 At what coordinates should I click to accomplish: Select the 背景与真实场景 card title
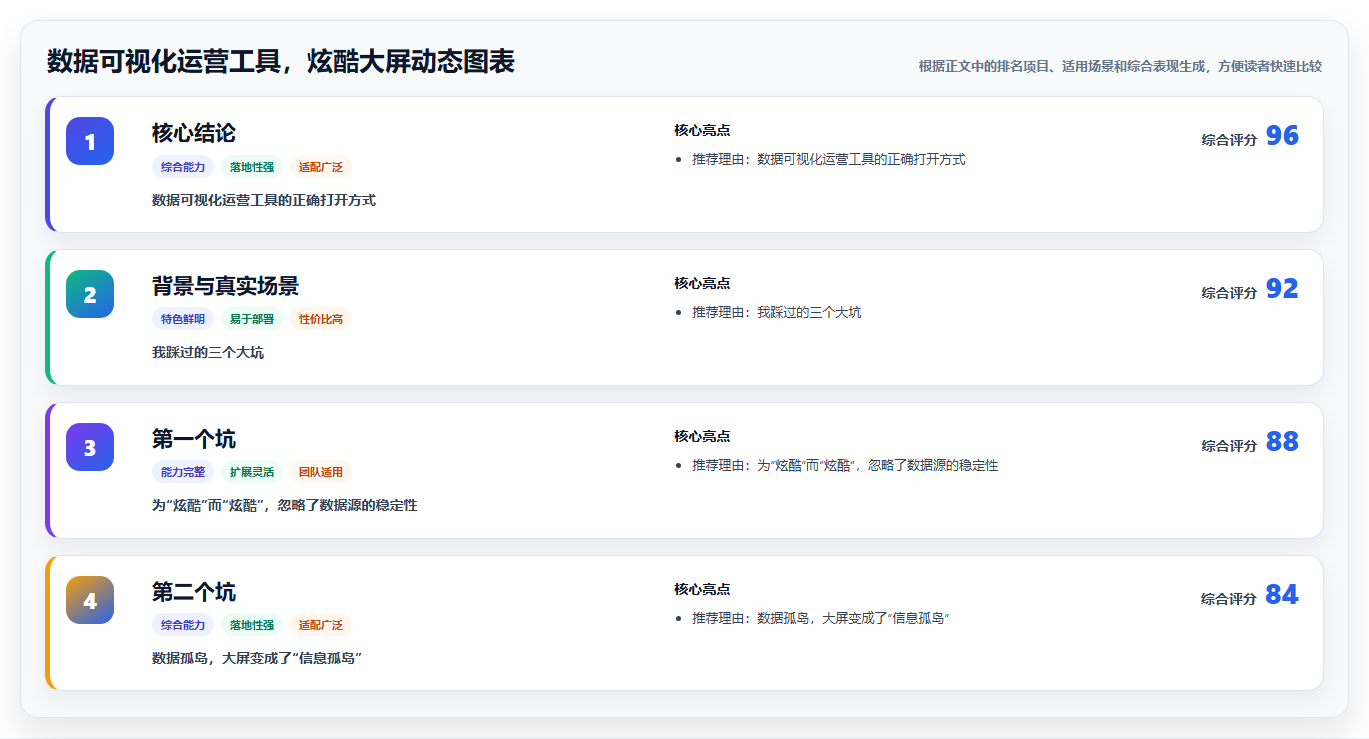(x=225, y=286)
